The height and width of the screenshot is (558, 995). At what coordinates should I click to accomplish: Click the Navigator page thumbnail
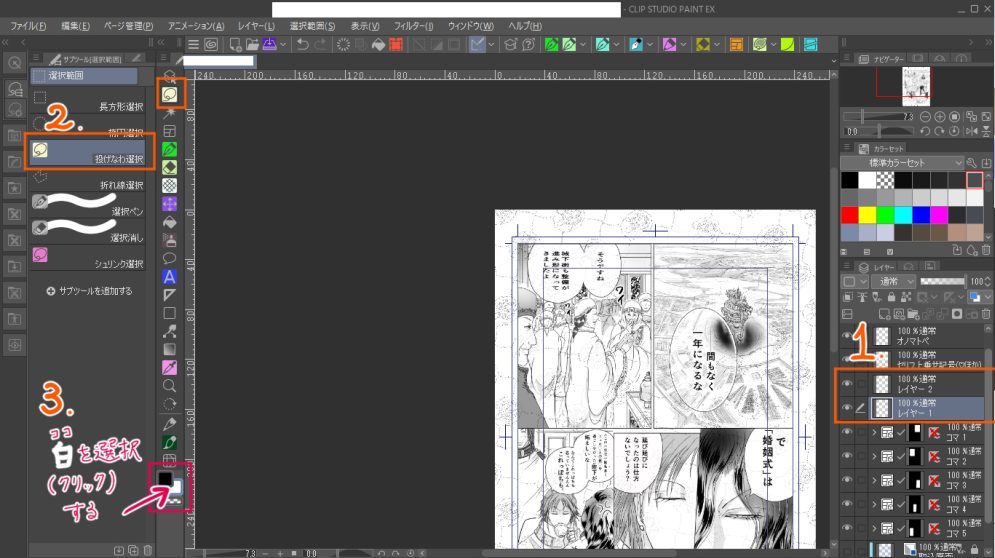[917, 85]
